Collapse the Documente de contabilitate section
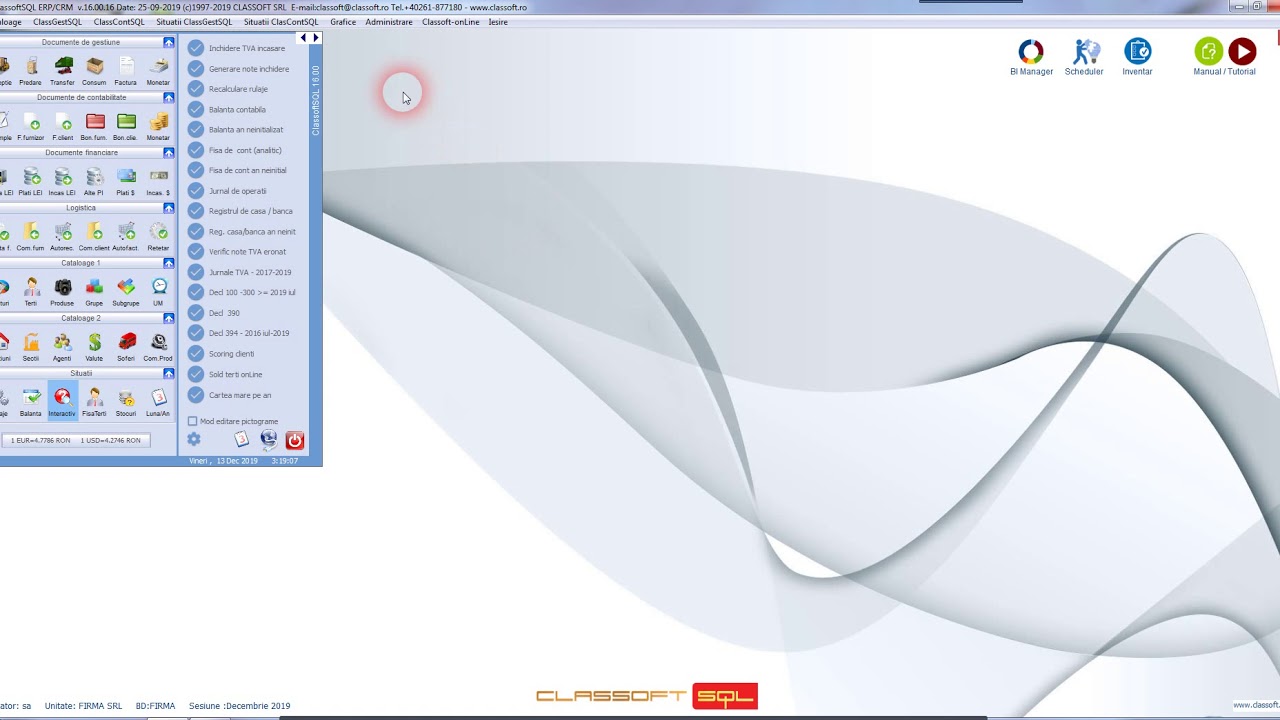The image size is (1280, 720). [x=169, y=98]
